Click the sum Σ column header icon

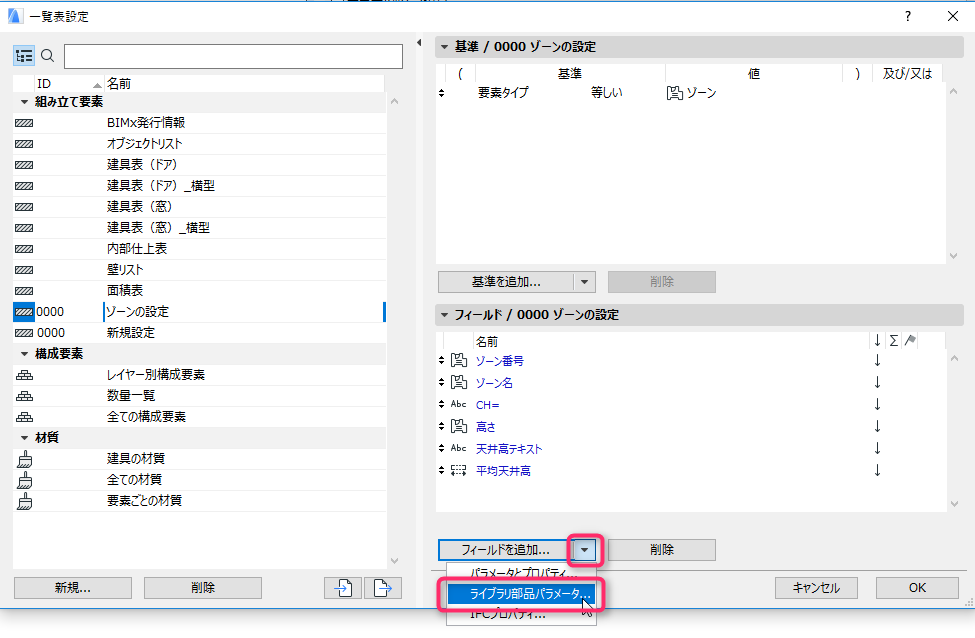894,341
